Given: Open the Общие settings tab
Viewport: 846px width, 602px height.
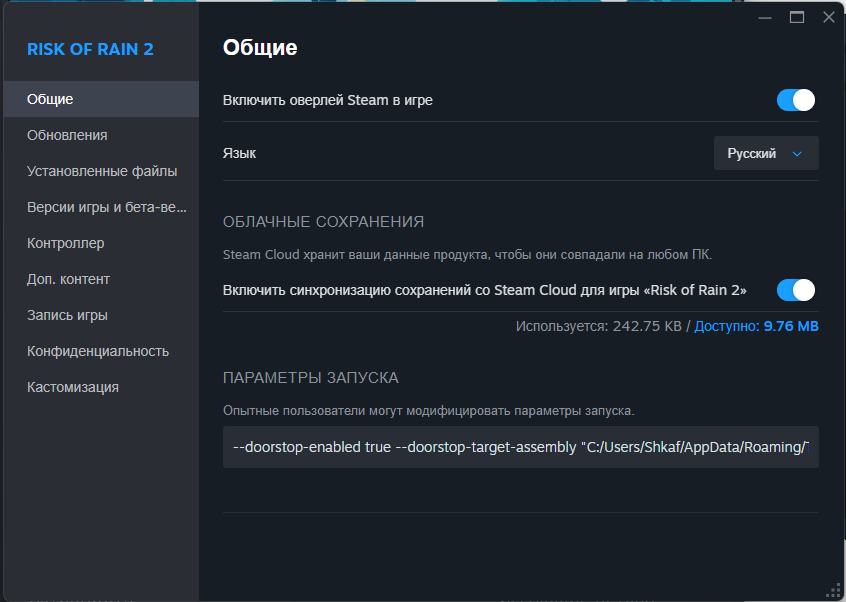Looking at the screenshot, I should tap(101, 99).
